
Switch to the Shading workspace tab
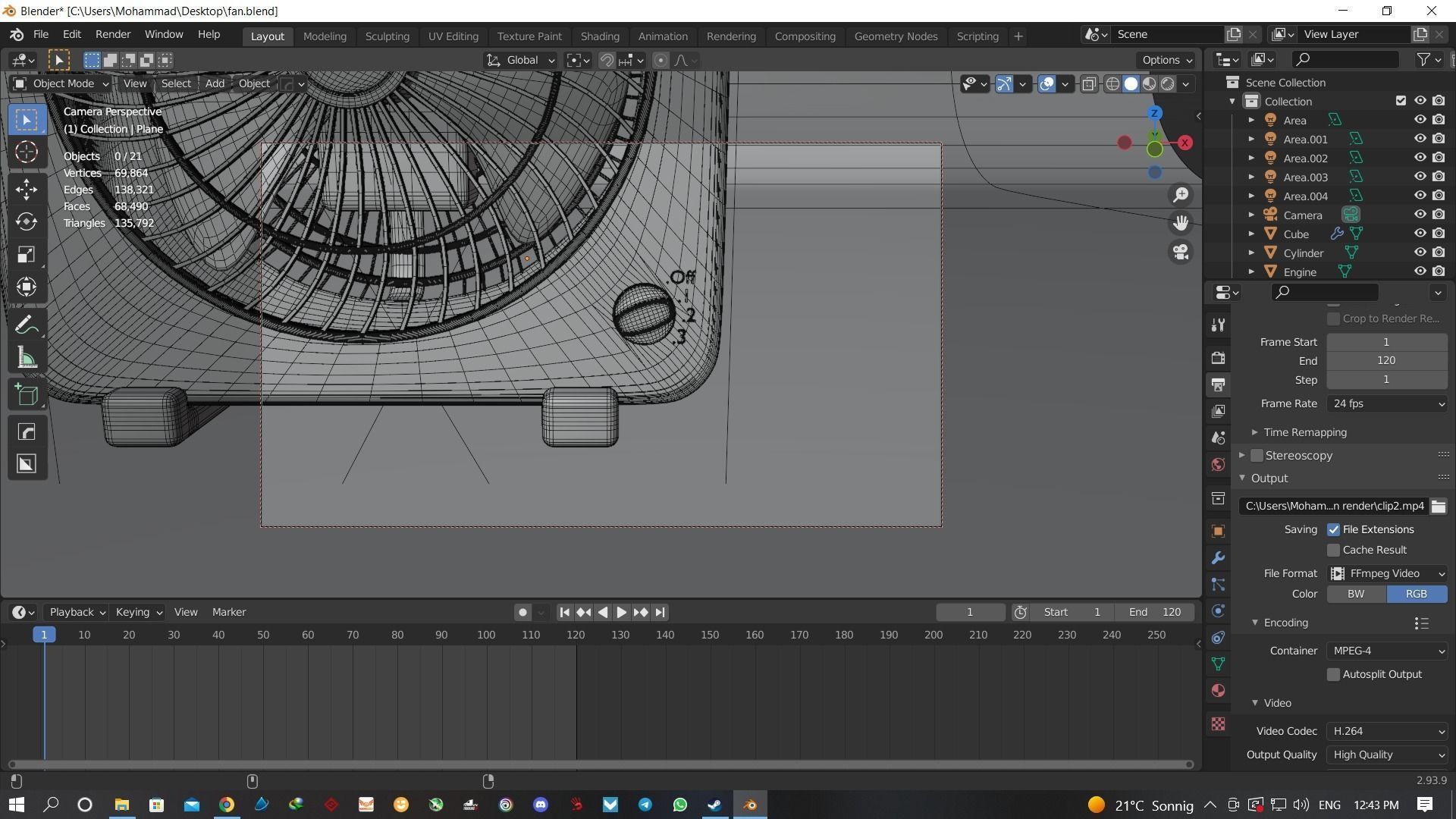[x=600, y=36]
